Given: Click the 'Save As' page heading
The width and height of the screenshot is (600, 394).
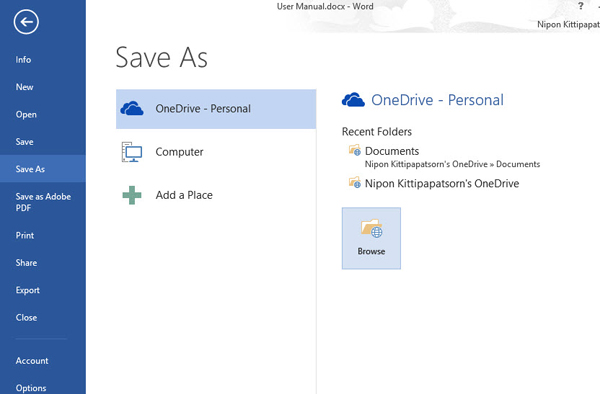Looking at the screenshot, I should (x=161, y=57).
